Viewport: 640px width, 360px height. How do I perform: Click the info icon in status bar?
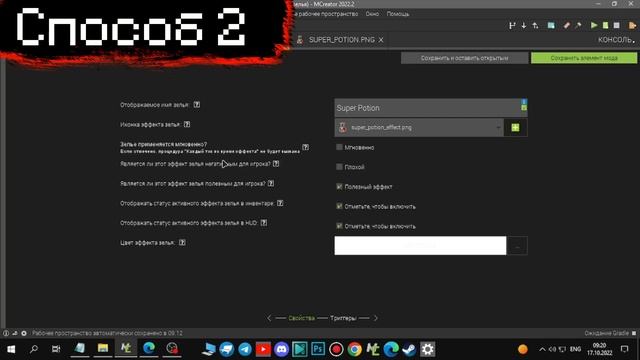coord(6,333)
